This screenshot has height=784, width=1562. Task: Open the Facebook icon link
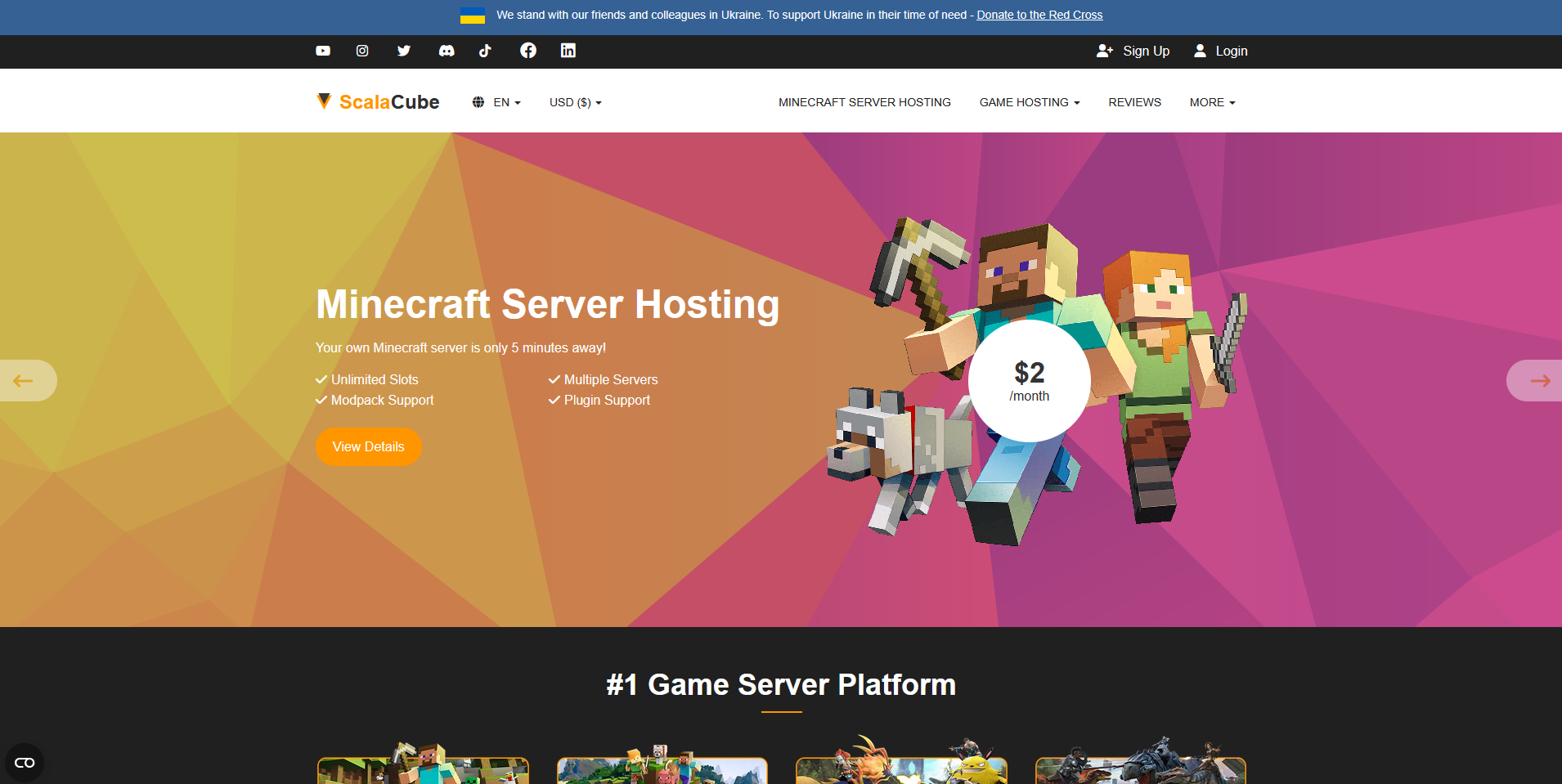[x=528, y=51]
